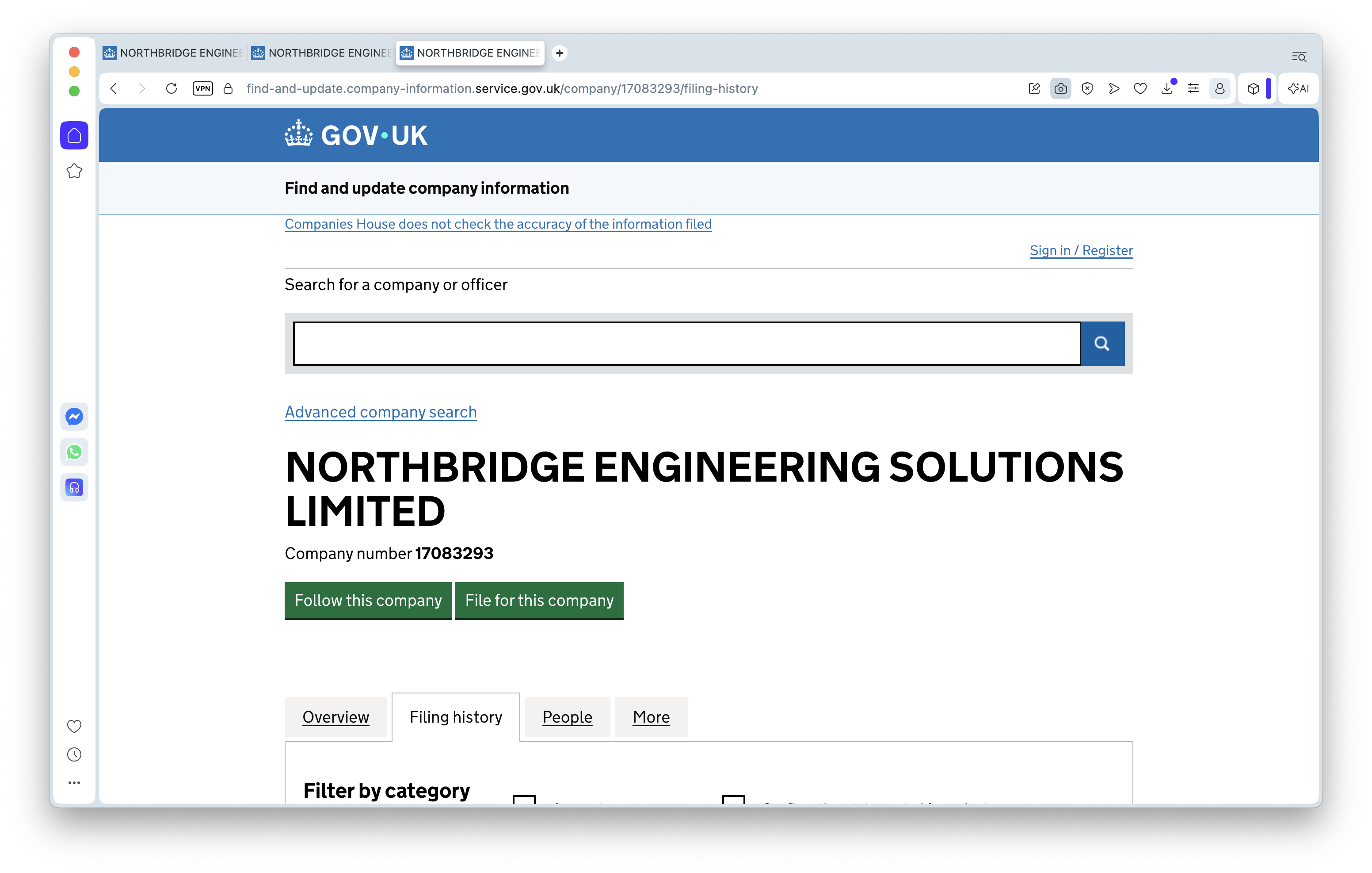The height and width of the screenshot is (873, 1372).
Task: Reload the current page
Action: tap(171, 88)
